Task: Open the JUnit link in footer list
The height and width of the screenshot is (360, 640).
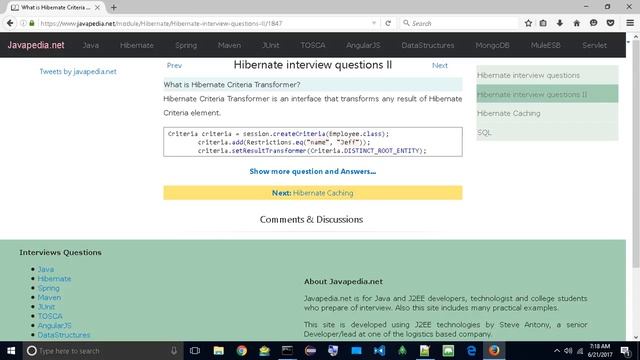Action: 46,307
